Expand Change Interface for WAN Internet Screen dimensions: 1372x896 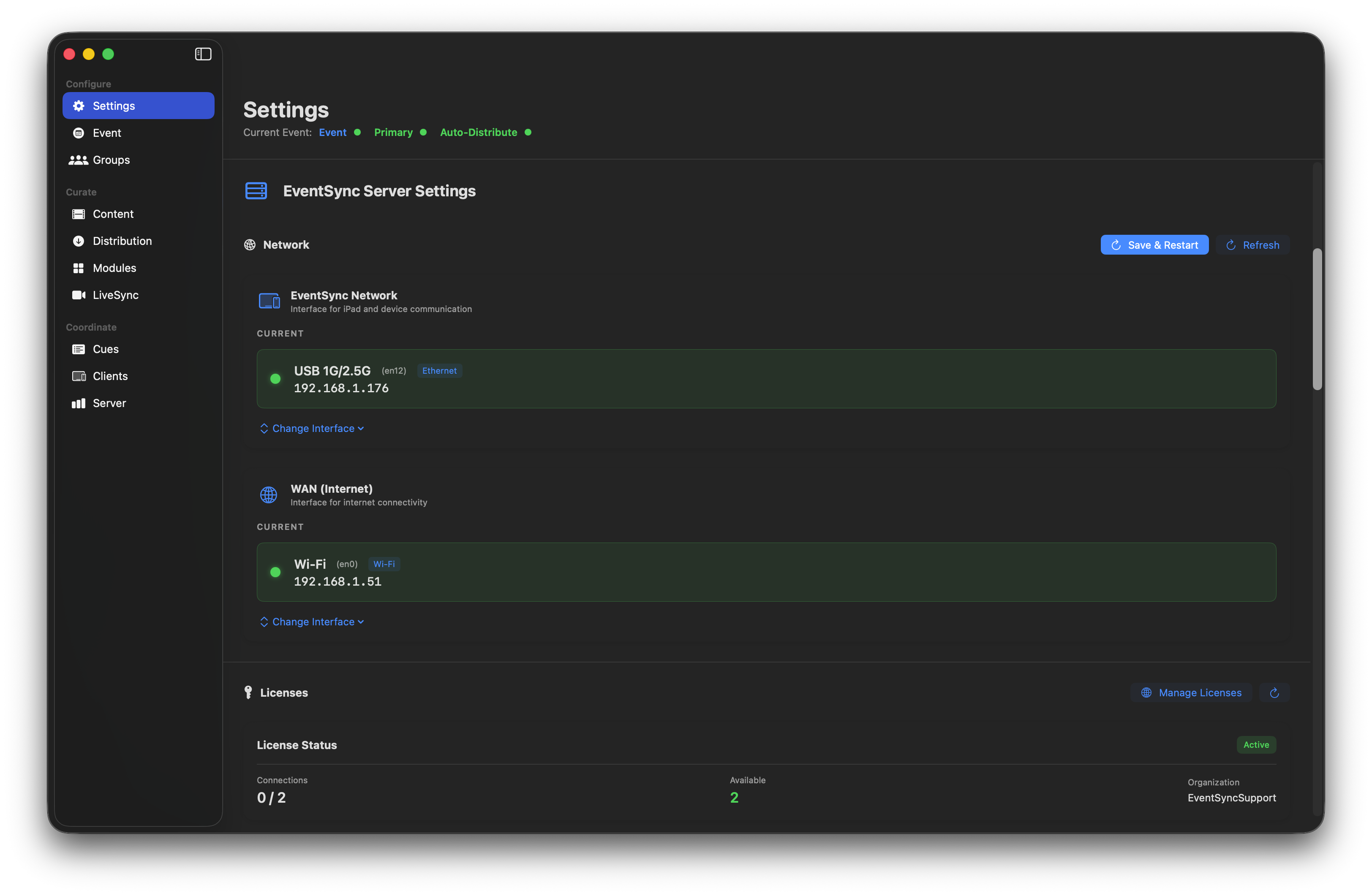[x=312, y=622]
